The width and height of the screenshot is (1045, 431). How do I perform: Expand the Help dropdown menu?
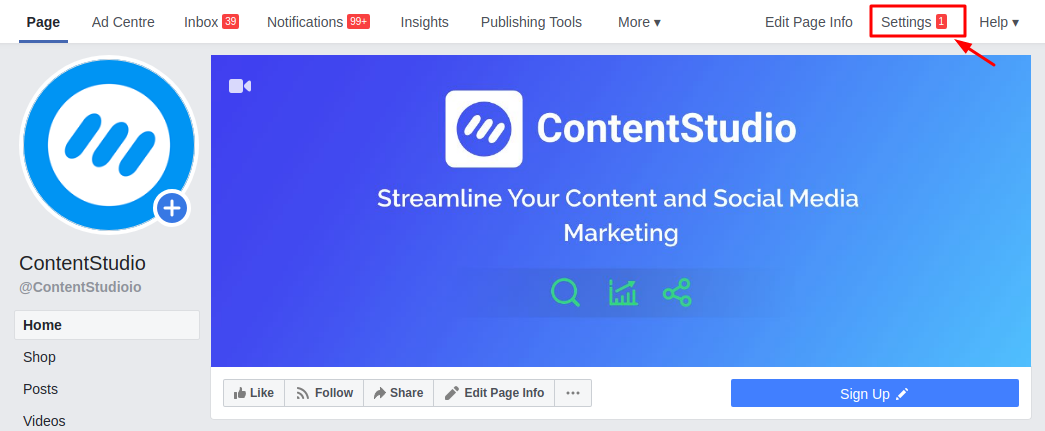point(999,22)
